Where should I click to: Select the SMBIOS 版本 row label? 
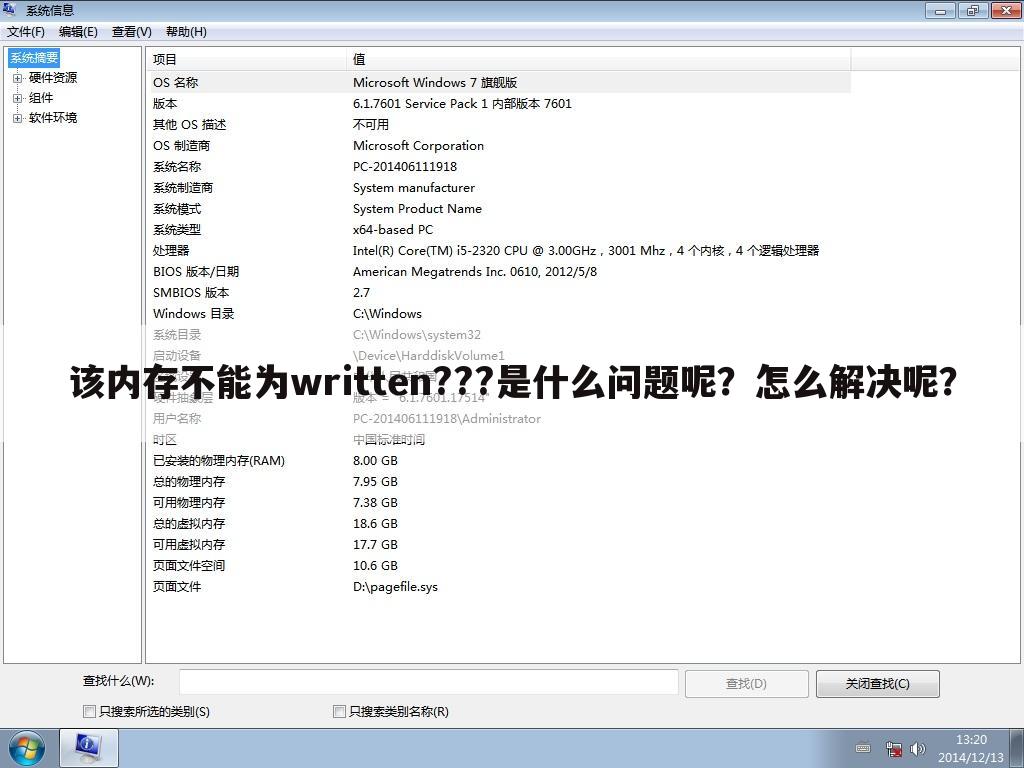point(191,292)
